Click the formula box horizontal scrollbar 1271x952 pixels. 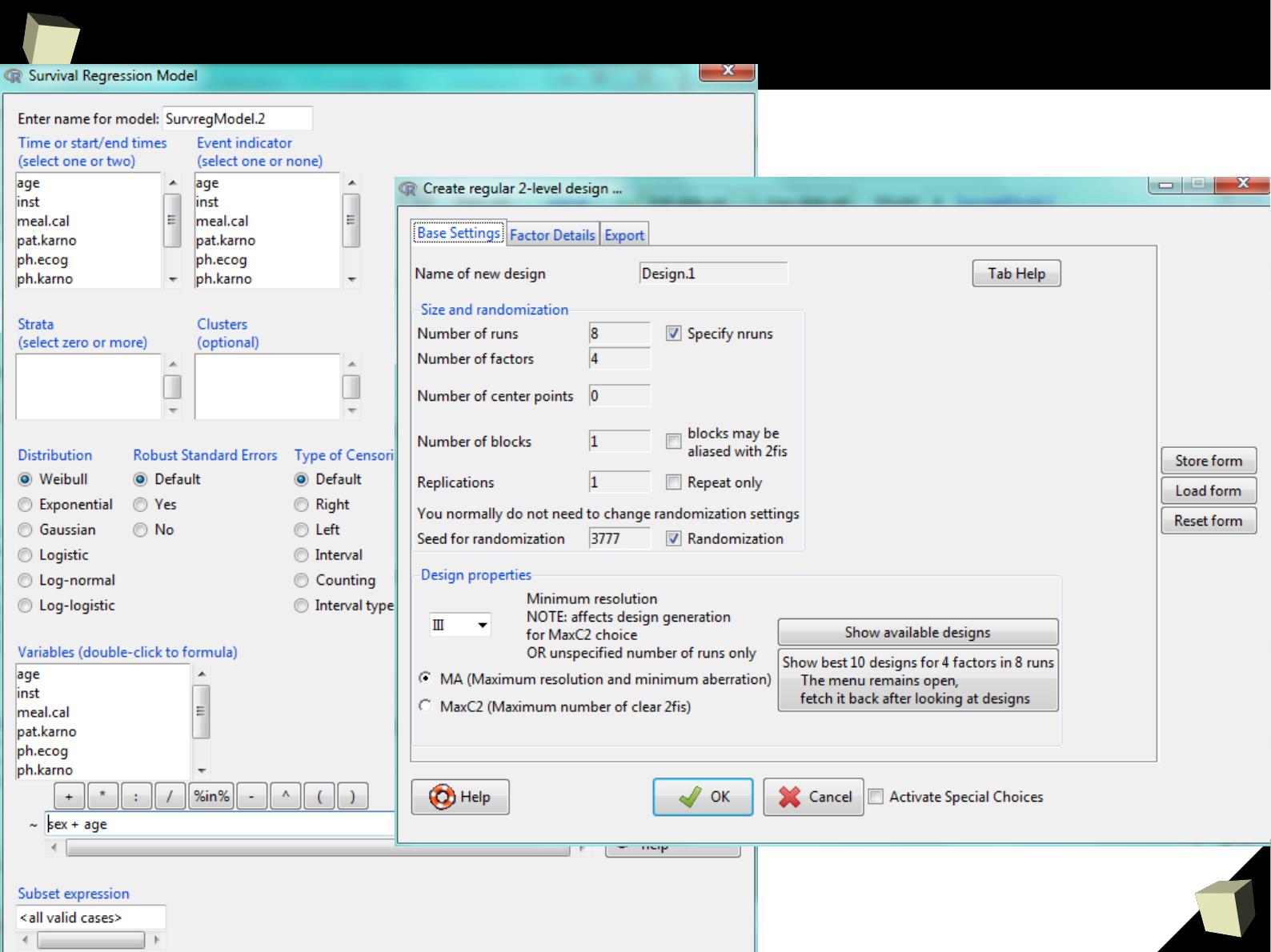coord(318,847)
